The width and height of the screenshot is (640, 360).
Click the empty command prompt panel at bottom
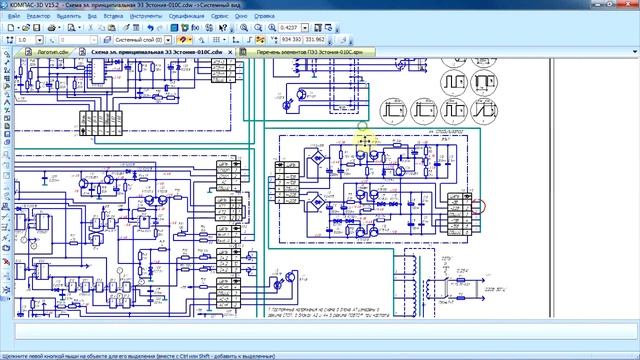[x=326, y=331]
